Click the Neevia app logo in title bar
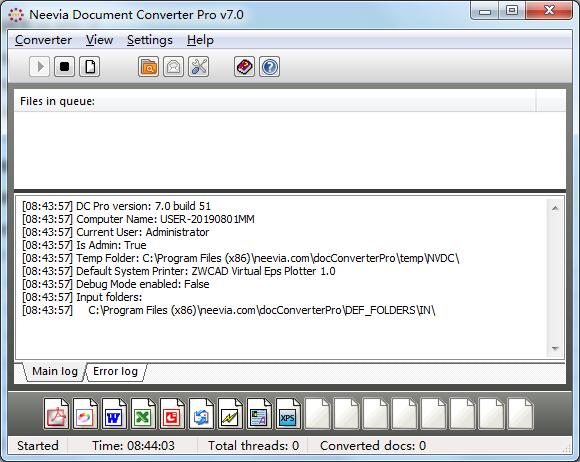The width and height of the screenshot is (580, 462). tap(16, 15)
